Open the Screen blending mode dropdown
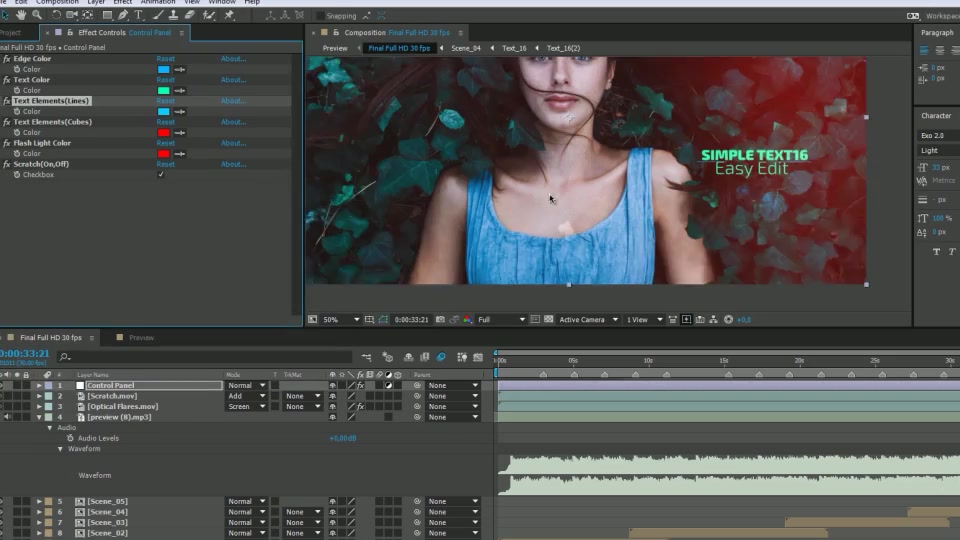Image resolution: width=960 pixels, height=540 pixels. [246, 407]
